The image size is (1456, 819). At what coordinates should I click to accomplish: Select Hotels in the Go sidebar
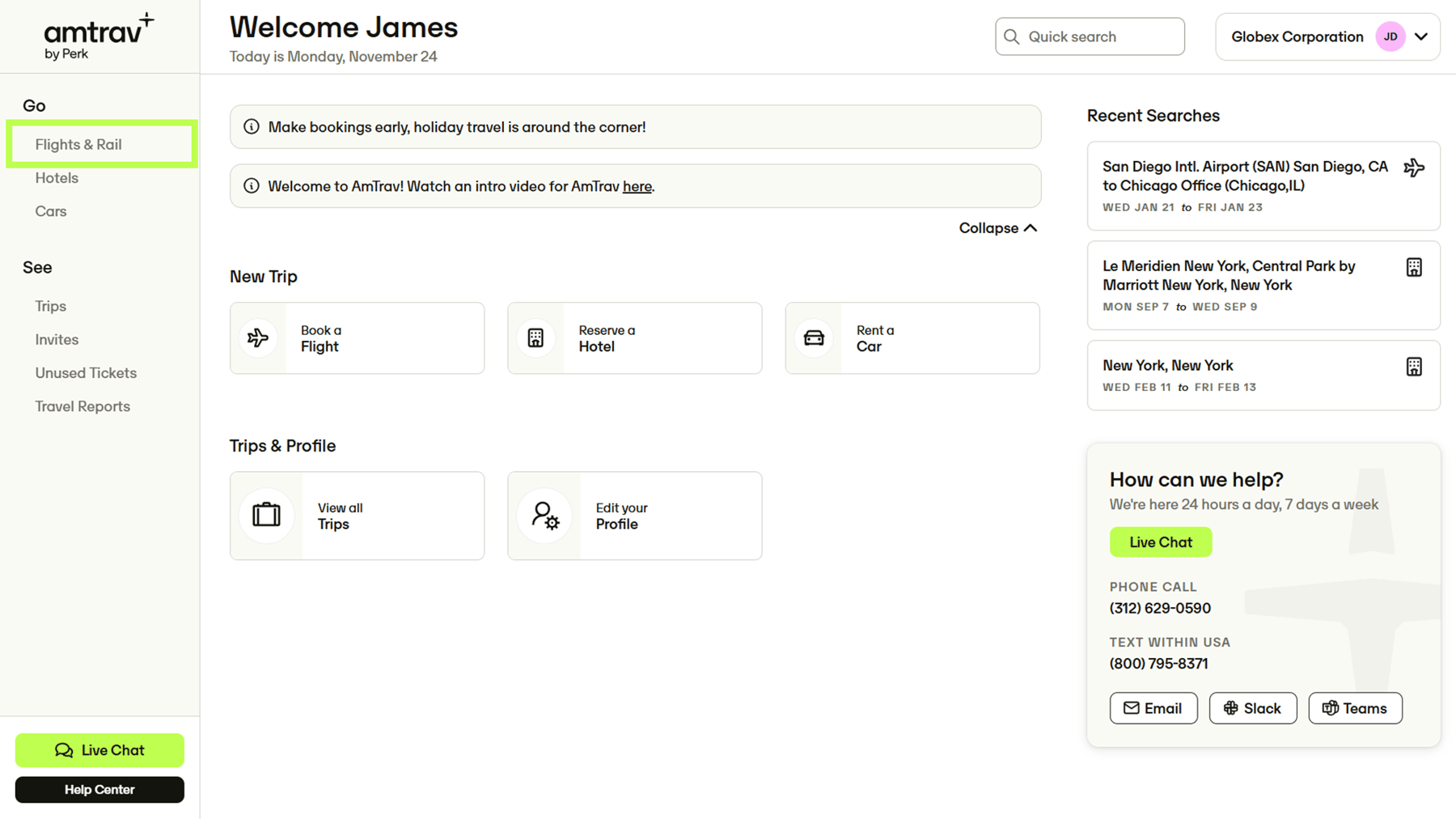[57, 178]
